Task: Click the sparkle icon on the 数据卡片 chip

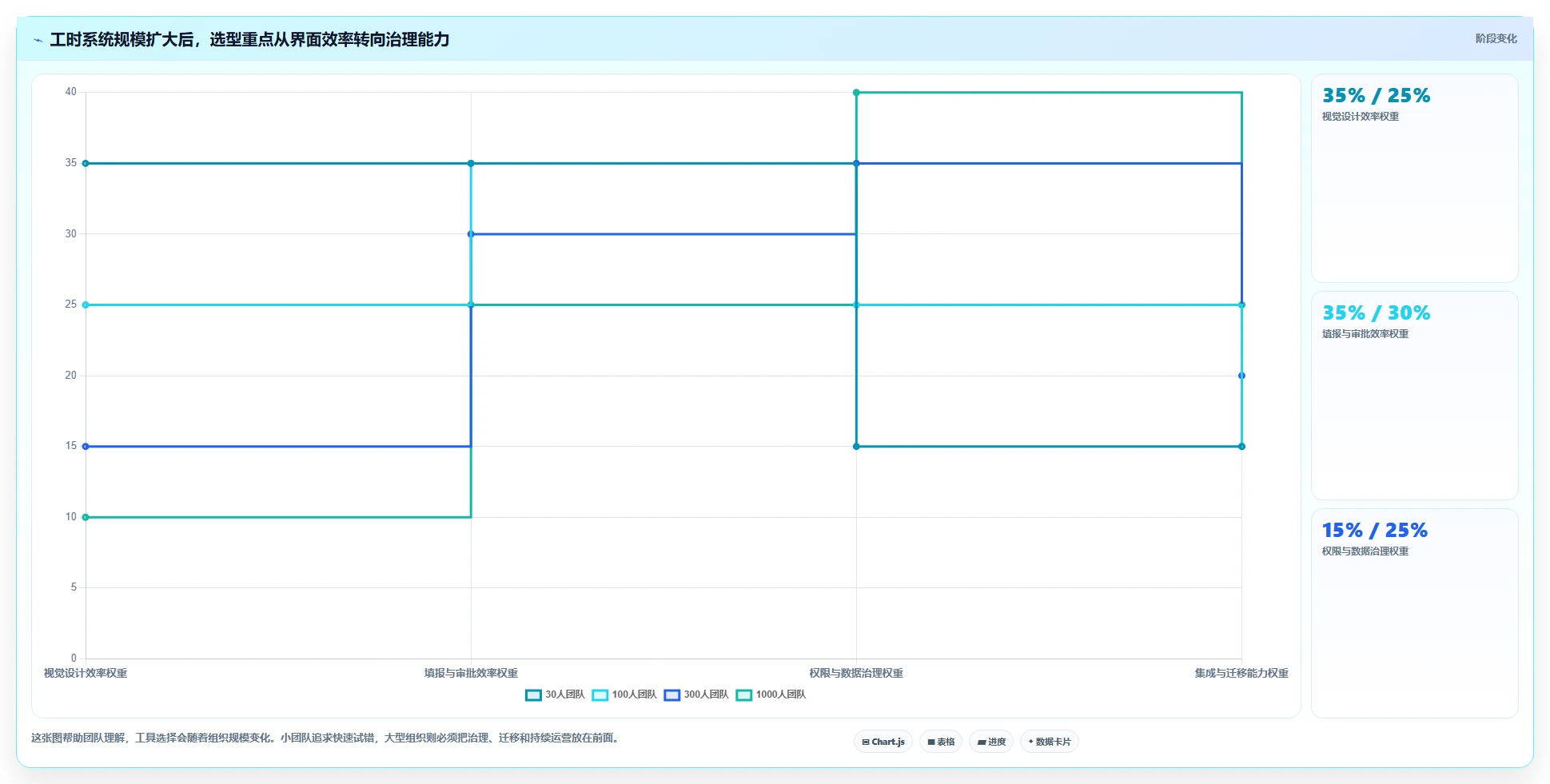Action: [x=1031, y=742]
